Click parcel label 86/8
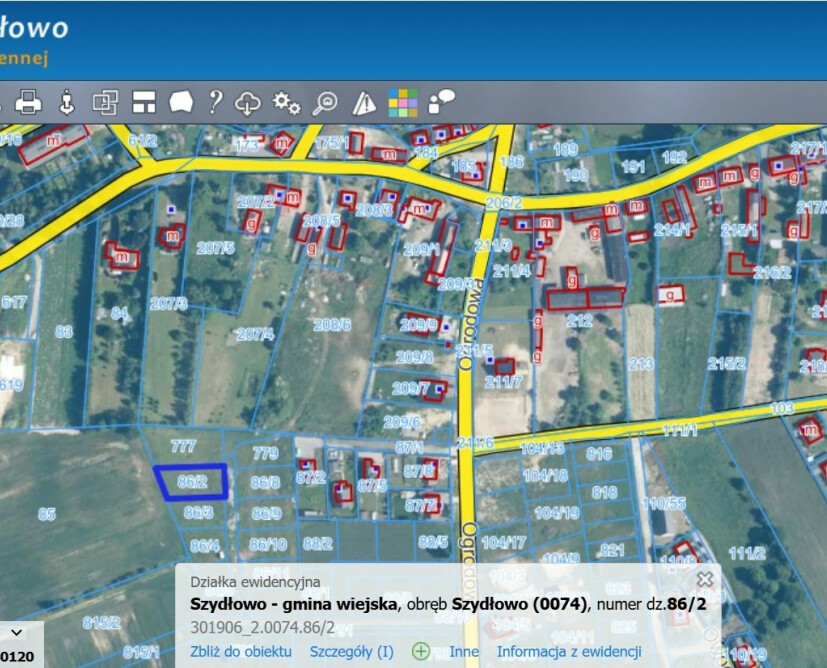This screenshot has height=668, width=827. 265,482
